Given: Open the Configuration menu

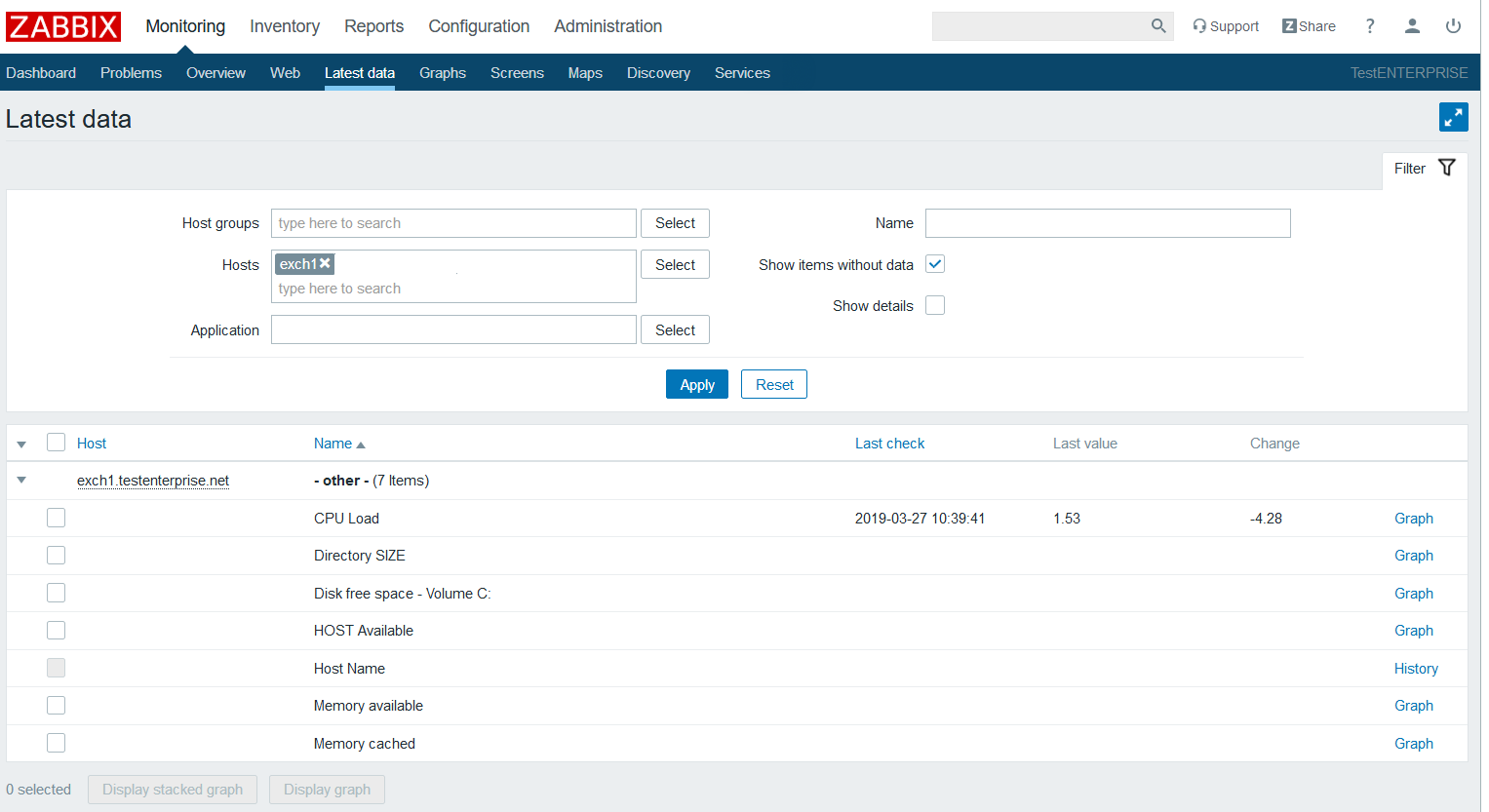Looking at the screenshot, I should point(479,26).
